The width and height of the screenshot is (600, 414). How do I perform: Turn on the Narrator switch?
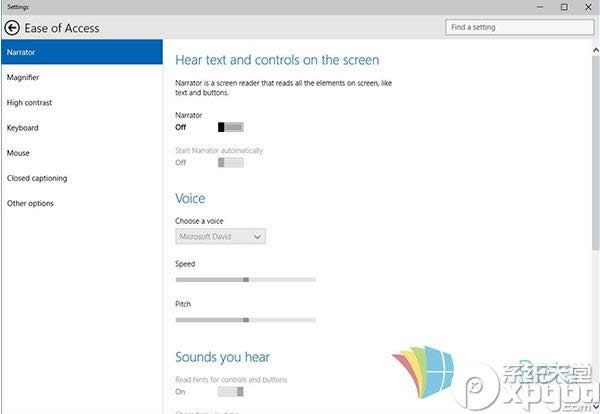pos(230,127)
